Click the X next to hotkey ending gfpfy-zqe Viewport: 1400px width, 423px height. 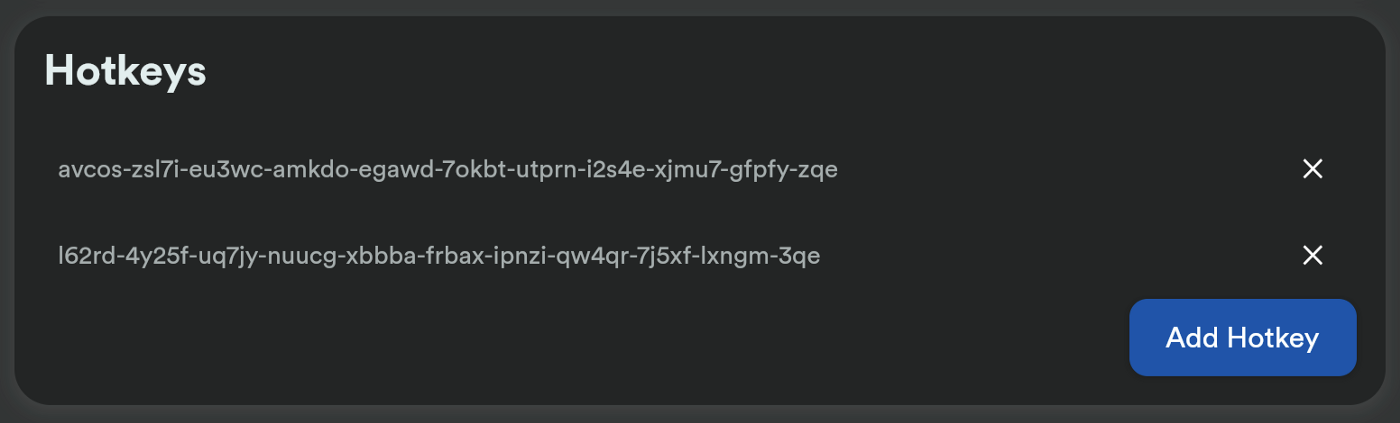click(x=1313, y=169)
